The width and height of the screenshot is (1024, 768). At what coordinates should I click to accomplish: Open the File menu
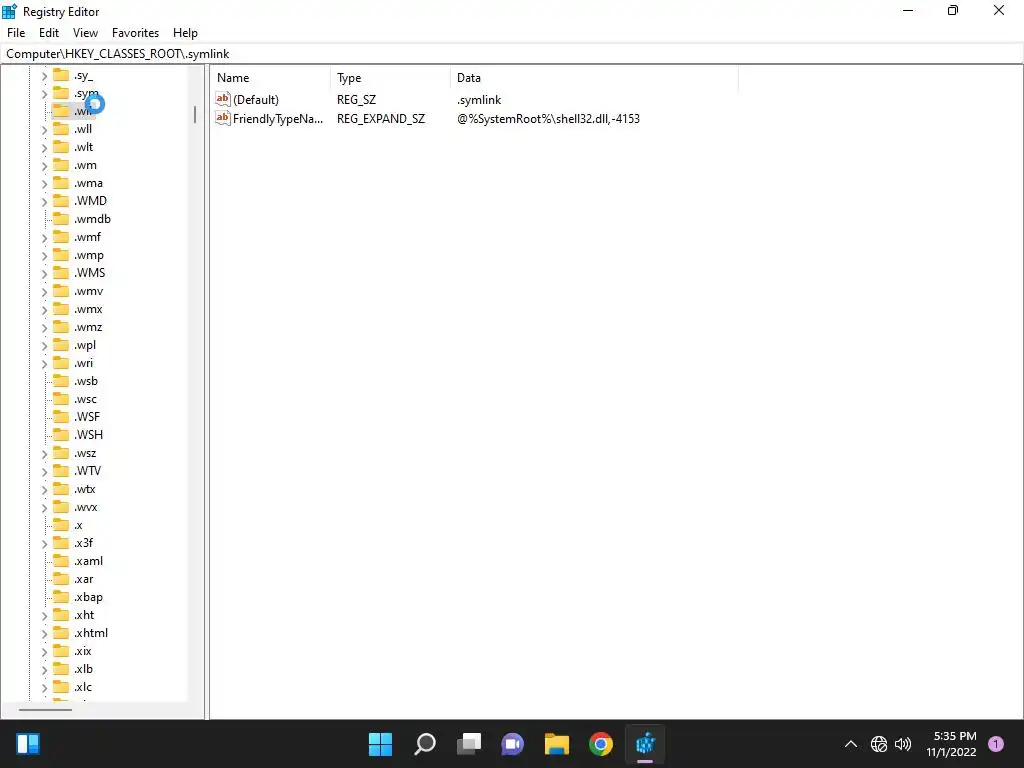point(16,33)
